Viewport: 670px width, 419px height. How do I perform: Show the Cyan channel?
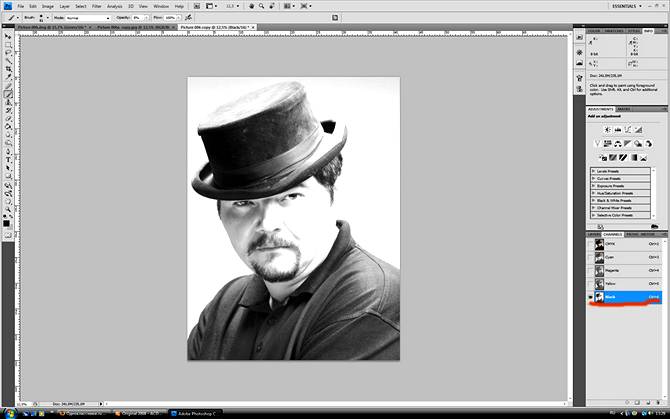click(x=591, y=257)
